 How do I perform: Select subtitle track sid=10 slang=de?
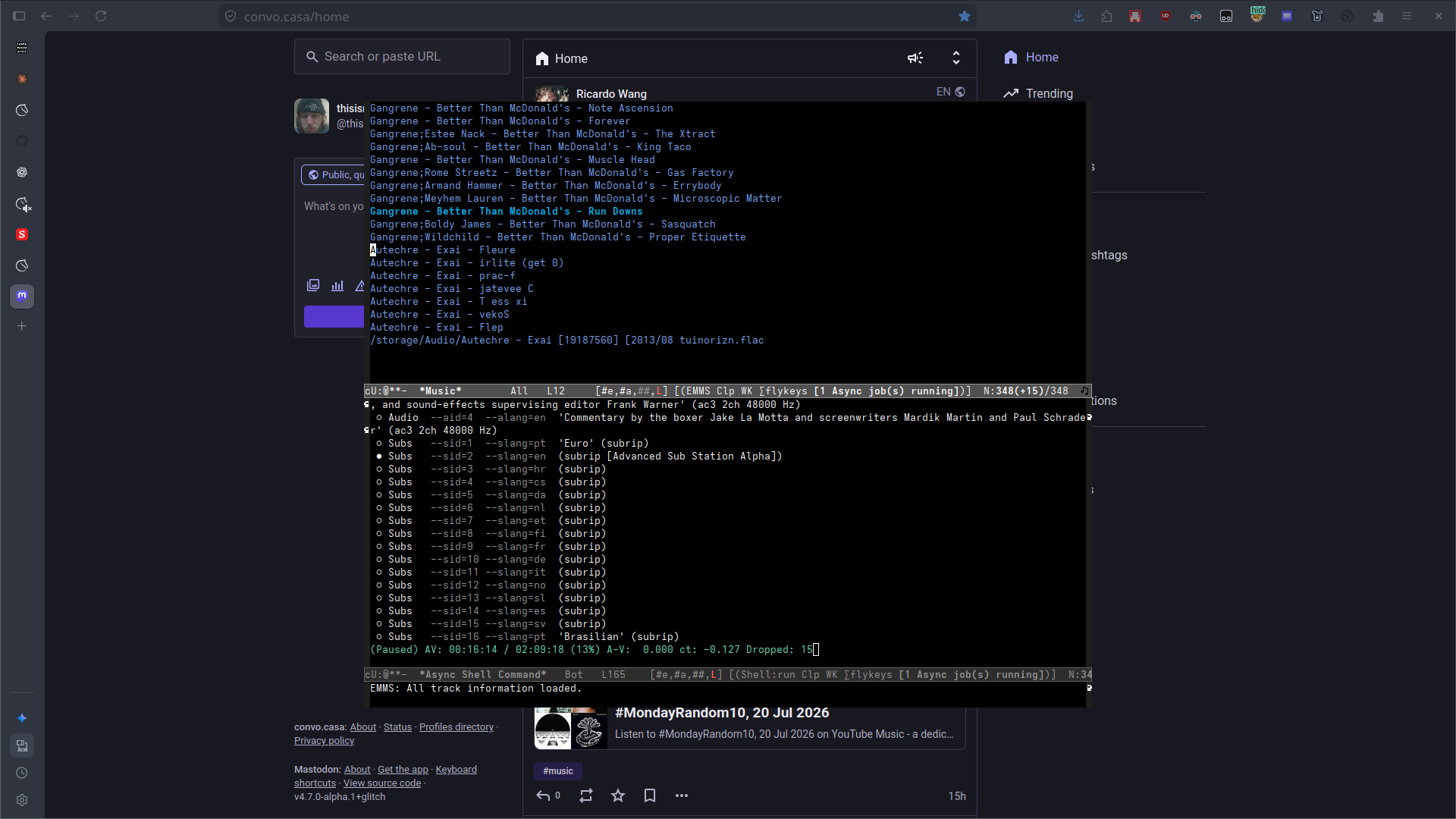(491, 560)
